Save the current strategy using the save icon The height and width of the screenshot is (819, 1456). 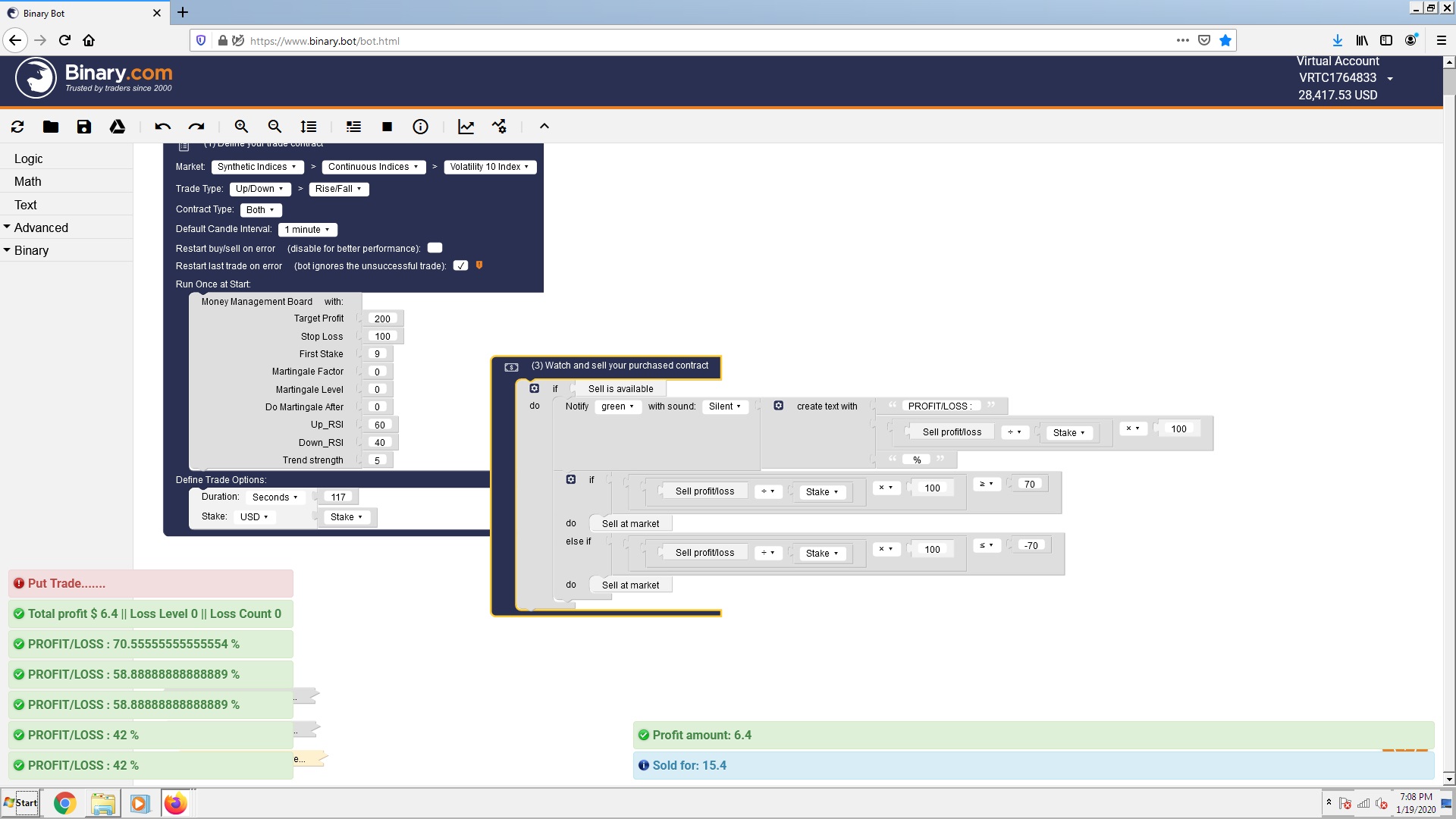click(84, 127)
